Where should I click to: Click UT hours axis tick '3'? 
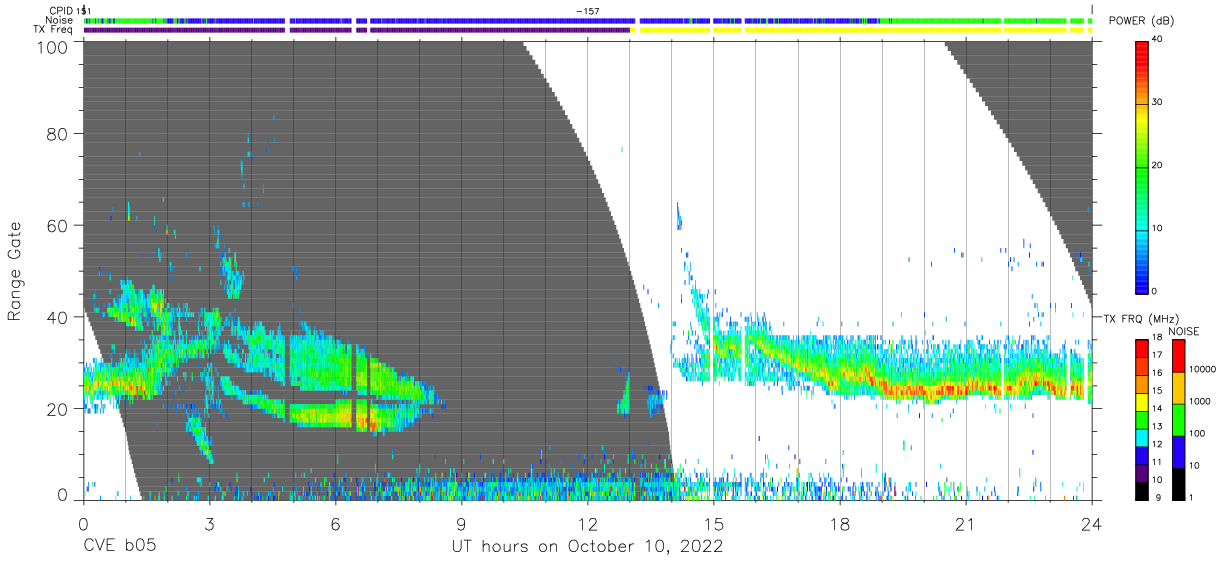click(x=210, y=523)
